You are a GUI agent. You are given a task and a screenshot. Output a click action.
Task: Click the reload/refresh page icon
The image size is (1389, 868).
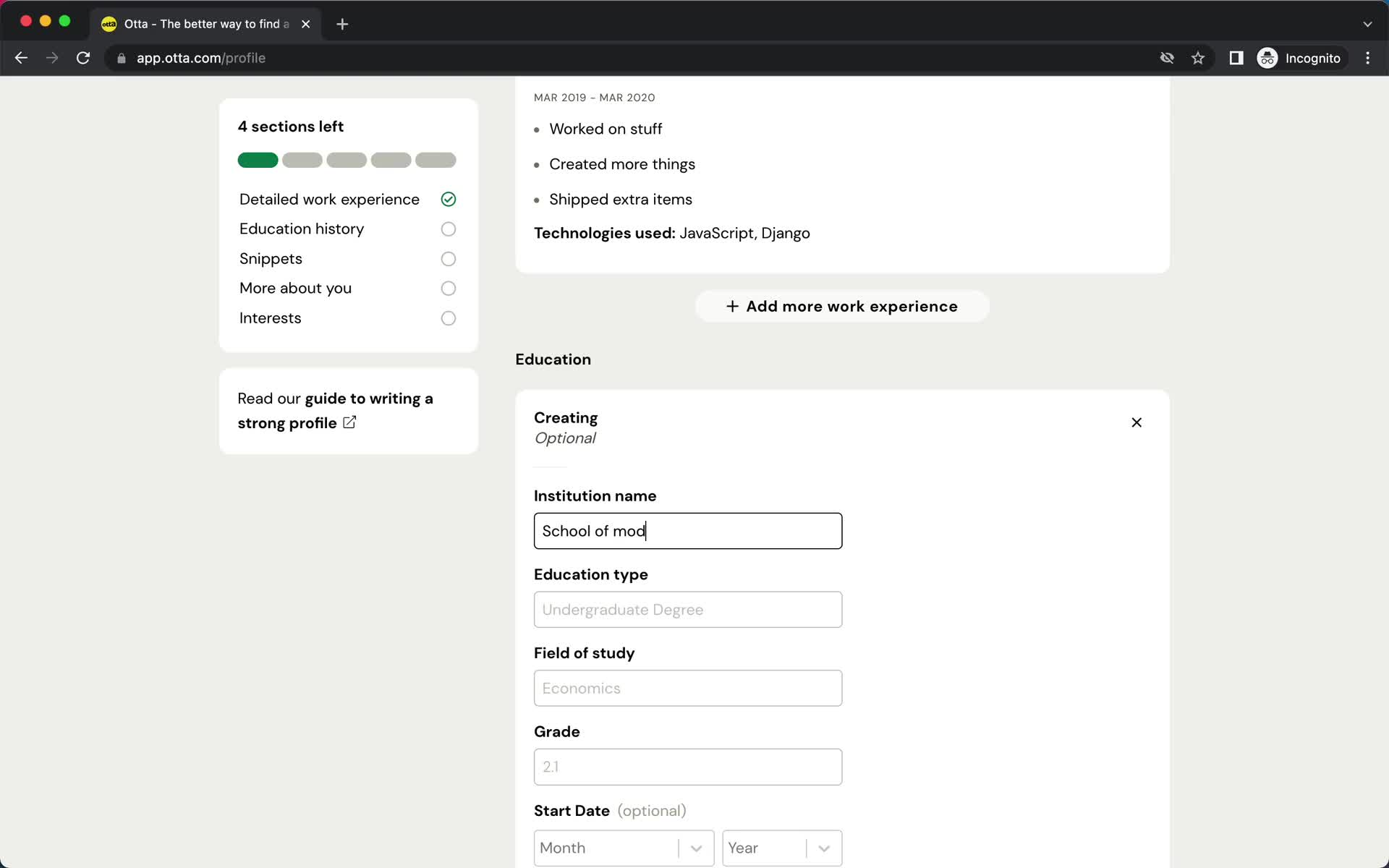coord(84,58)
